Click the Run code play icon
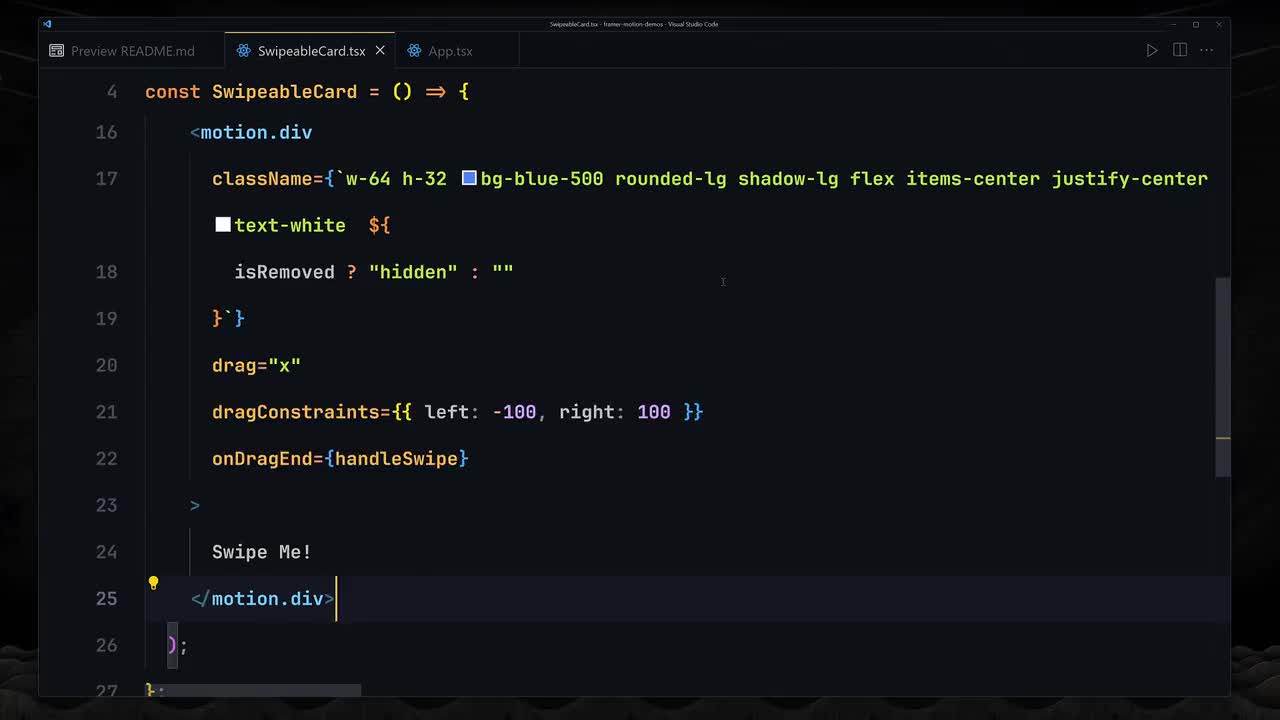This screenshot has height=720, width=1280. tap(1152, 51)
